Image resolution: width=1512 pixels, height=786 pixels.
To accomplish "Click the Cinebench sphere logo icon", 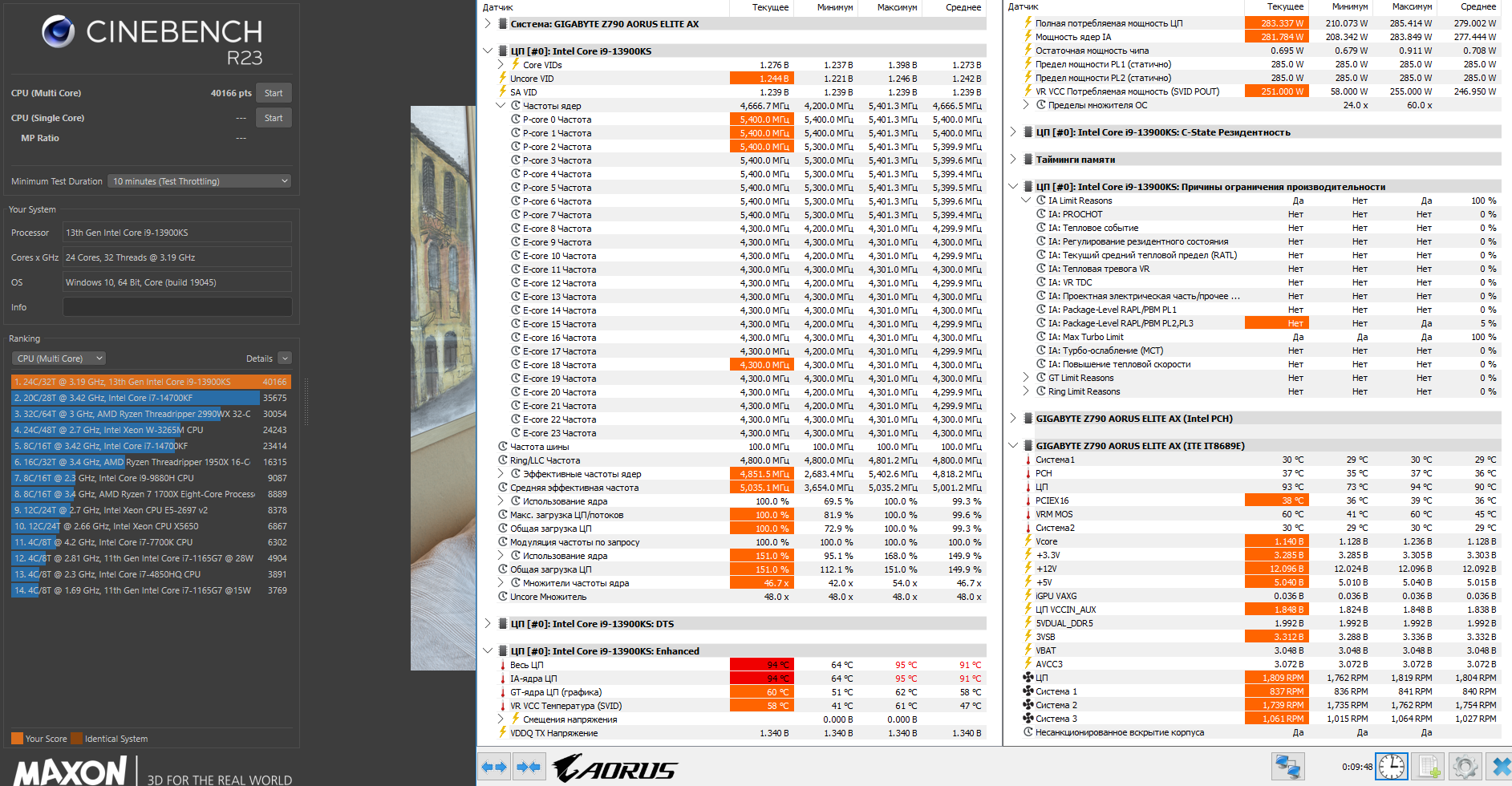I will (x=59, y=31).
